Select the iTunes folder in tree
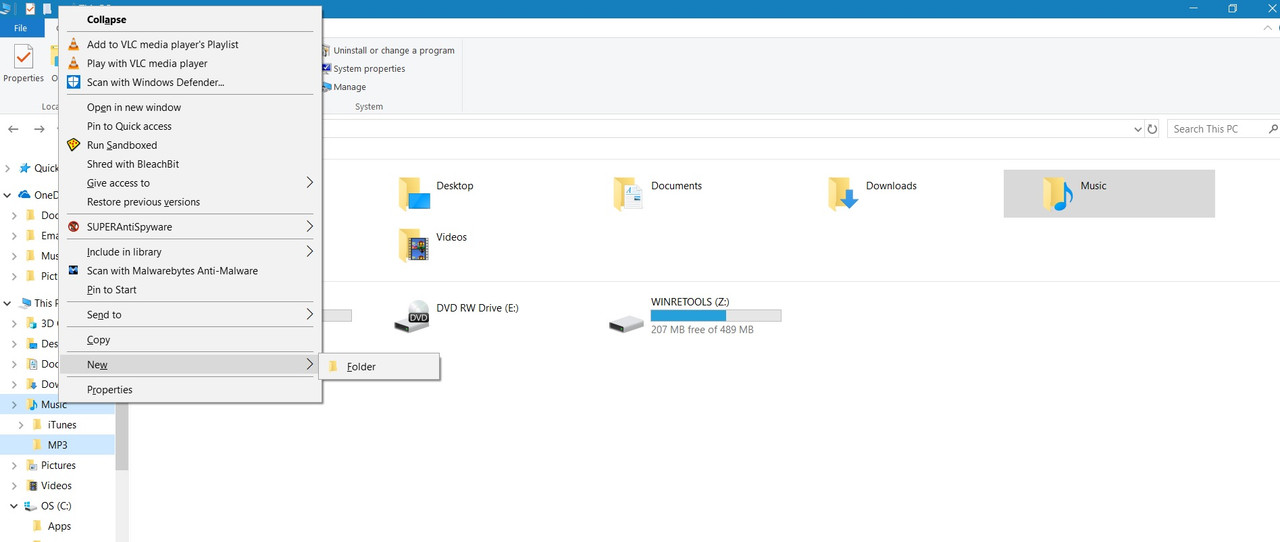Image resolution: width=1280 pixels, height=542 pixels. point(62,425)
